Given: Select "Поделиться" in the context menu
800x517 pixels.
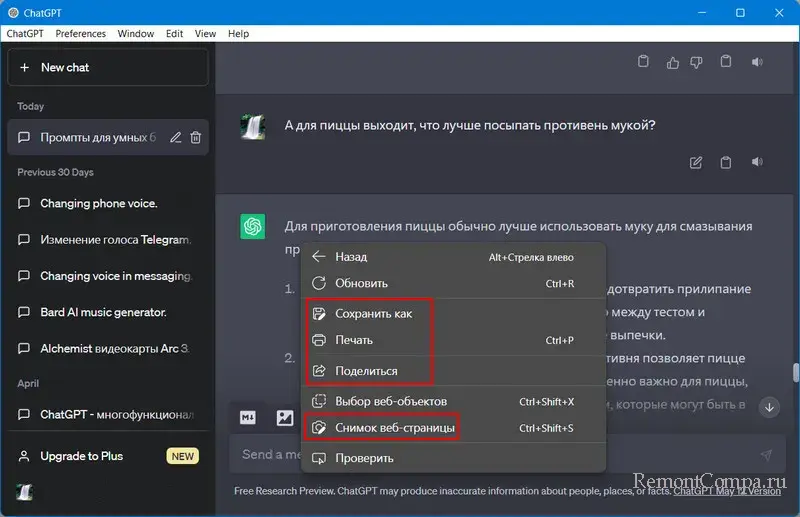Looking at the screenshot, I should click(x=366, y=371).
